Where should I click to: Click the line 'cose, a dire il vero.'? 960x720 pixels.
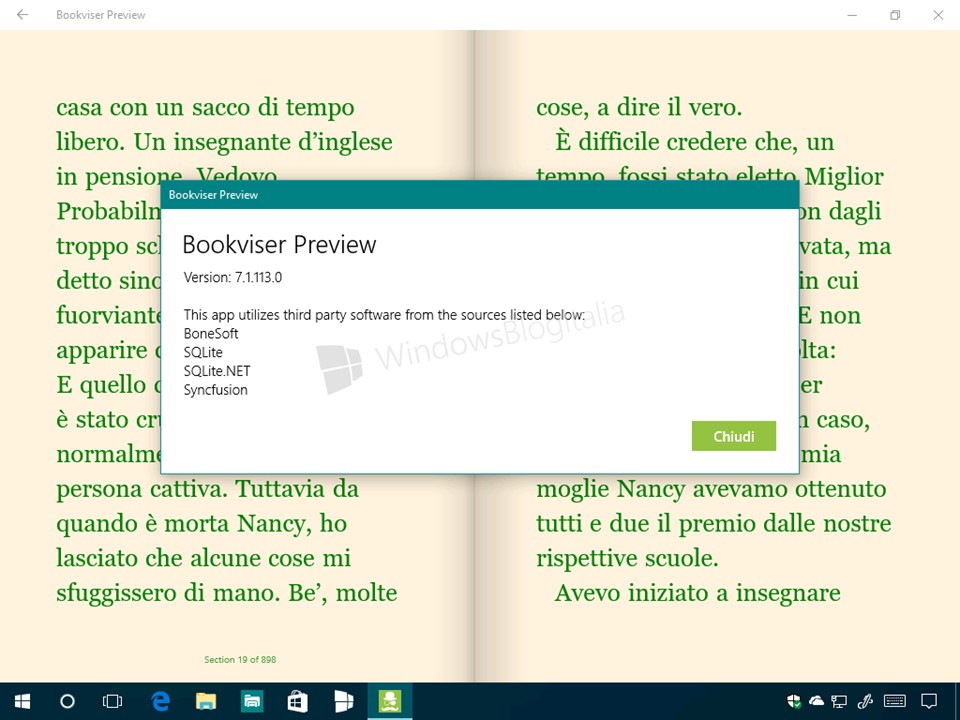point(639,108)
